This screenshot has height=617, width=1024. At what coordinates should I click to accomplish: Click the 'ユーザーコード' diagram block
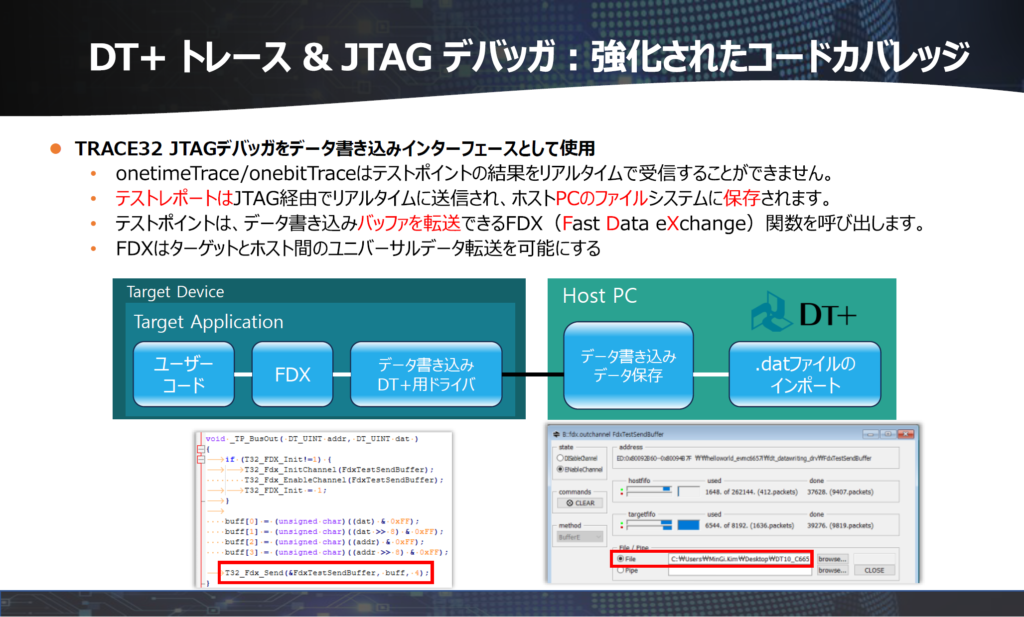[184, 374]
